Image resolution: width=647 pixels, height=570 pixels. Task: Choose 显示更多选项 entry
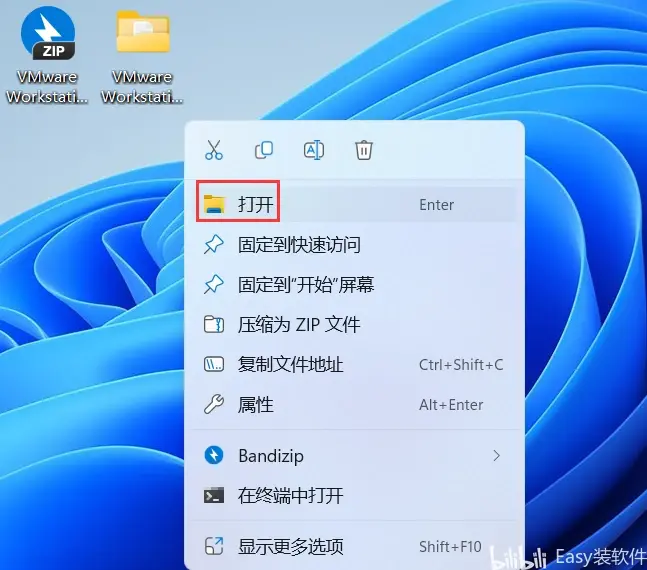point(355,547)
